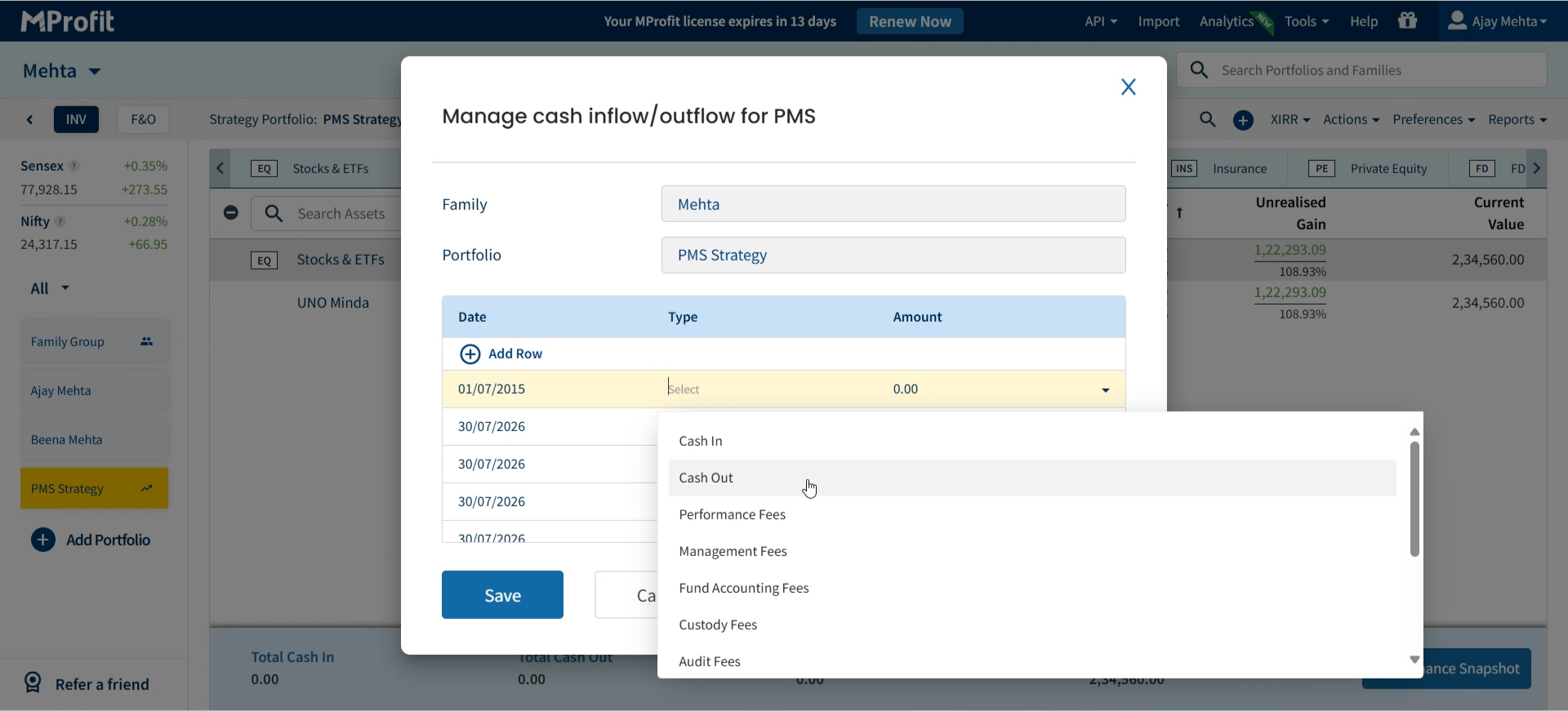1568x712 pixels.
Task: Click the collapse minus icon beside Search Assets
Action: coord(231,213)
